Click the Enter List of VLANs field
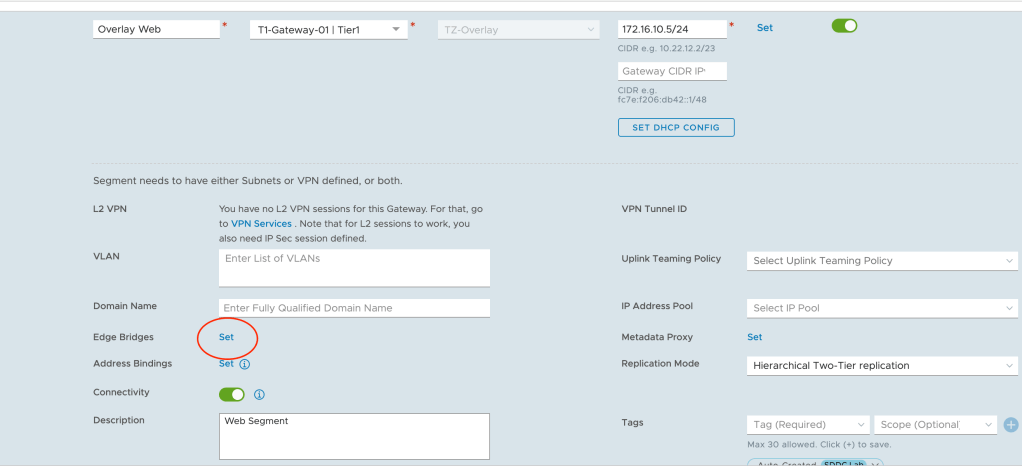Screen dimensions: 1022x466 click(354, 267)
